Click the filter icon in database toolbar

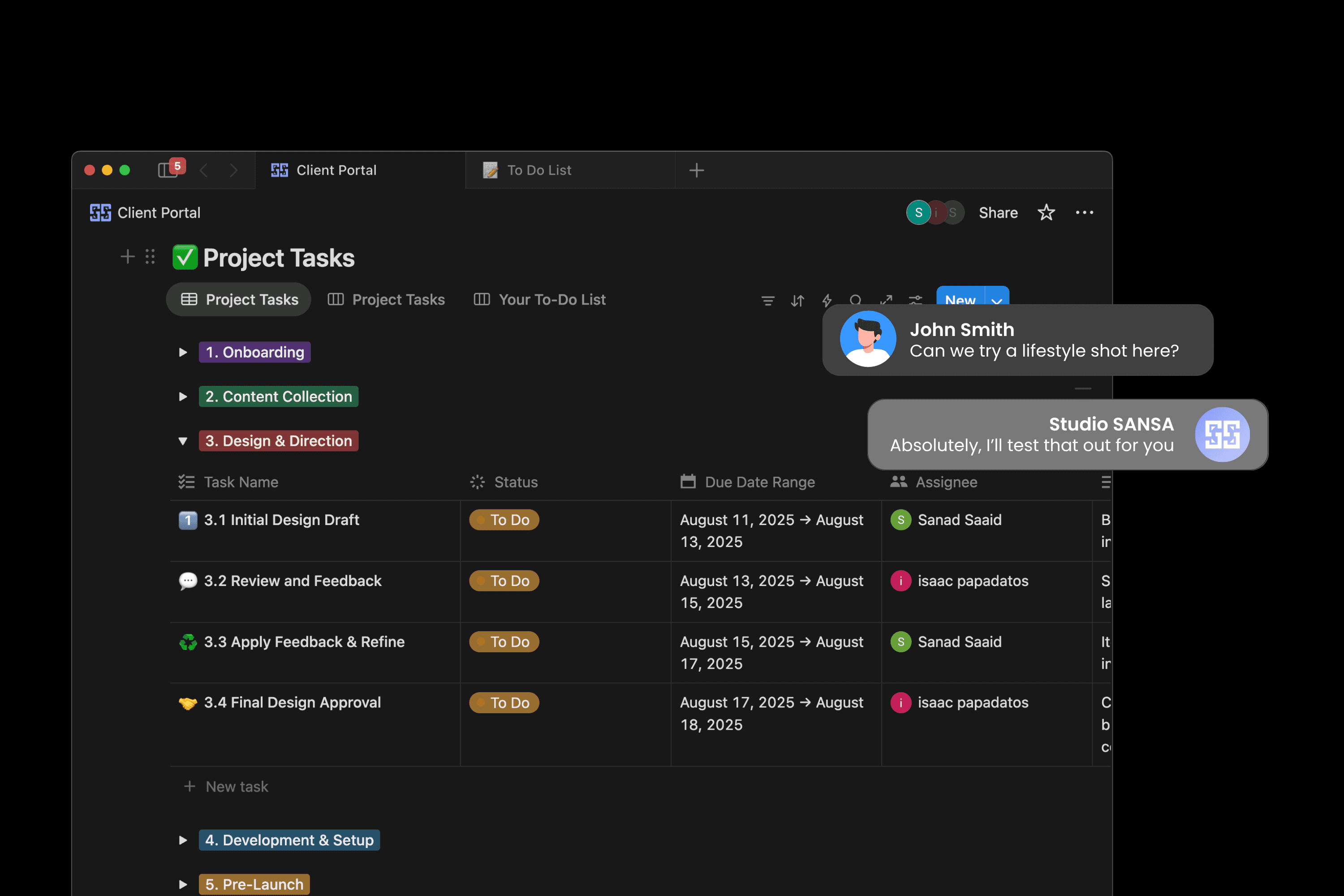click(767, 300)
